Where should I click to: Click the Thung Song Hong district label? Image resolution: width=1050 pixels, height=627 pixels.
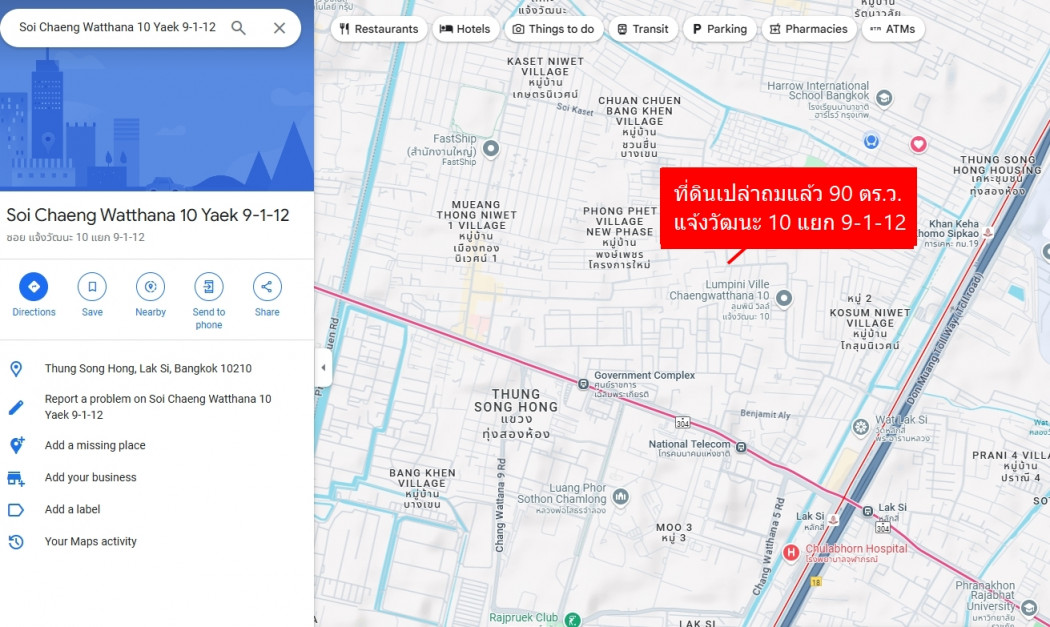pyautogui.click(x=516, y=413)
